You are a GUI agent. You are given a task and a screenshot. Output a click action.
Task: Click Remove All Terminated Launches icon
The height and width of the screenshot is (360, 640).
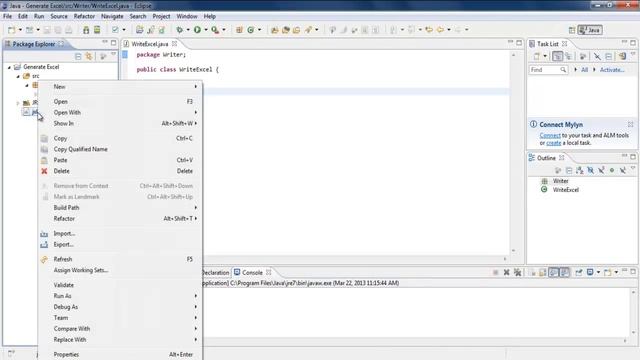pos(518,272)
